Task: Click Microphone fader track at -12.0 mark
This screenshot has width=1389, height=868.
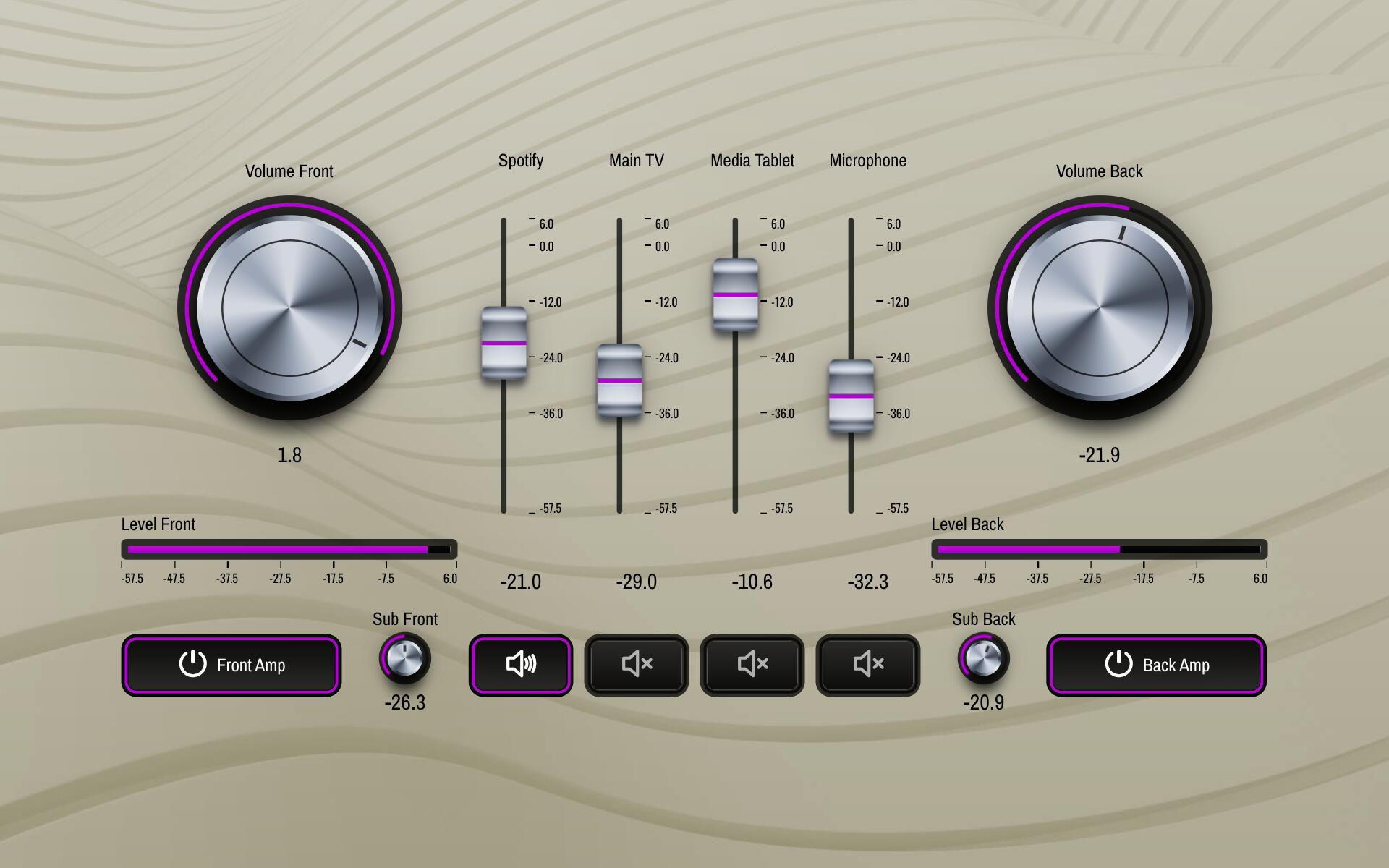Action: tap(851, 302)
